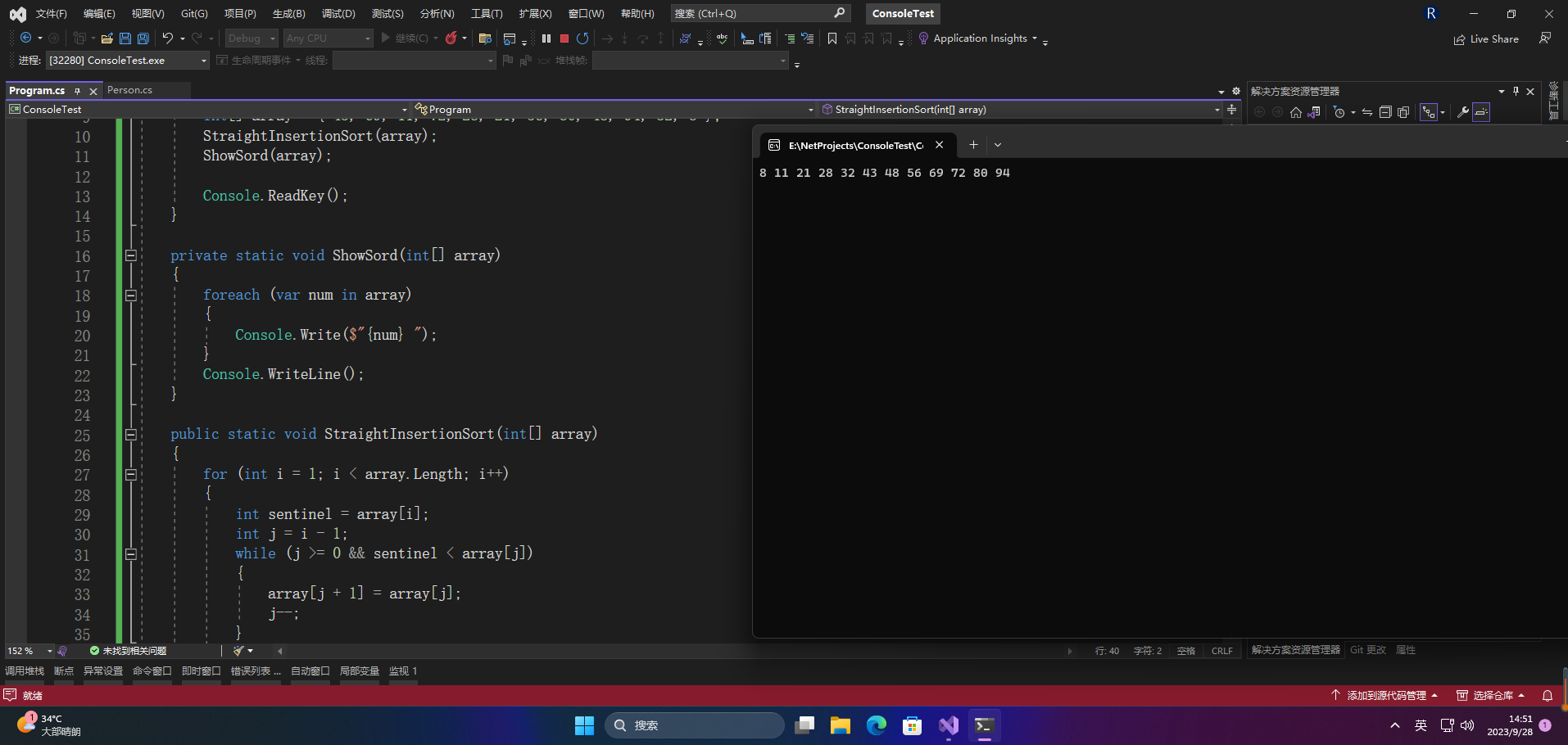Click the single Save disk icon

tap(125, 38)
